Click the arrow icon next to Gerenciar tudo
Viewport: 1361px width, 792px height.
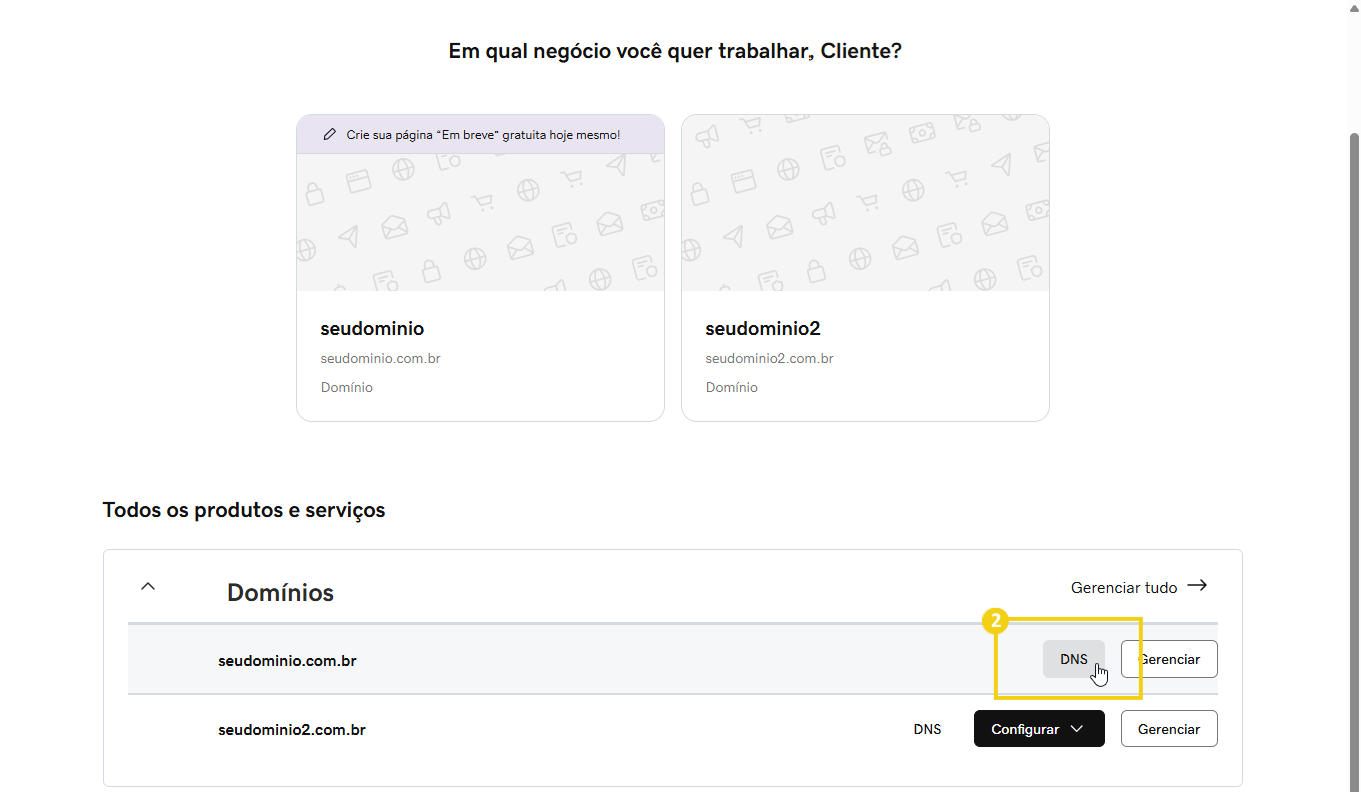click(x=1197, y=585)
